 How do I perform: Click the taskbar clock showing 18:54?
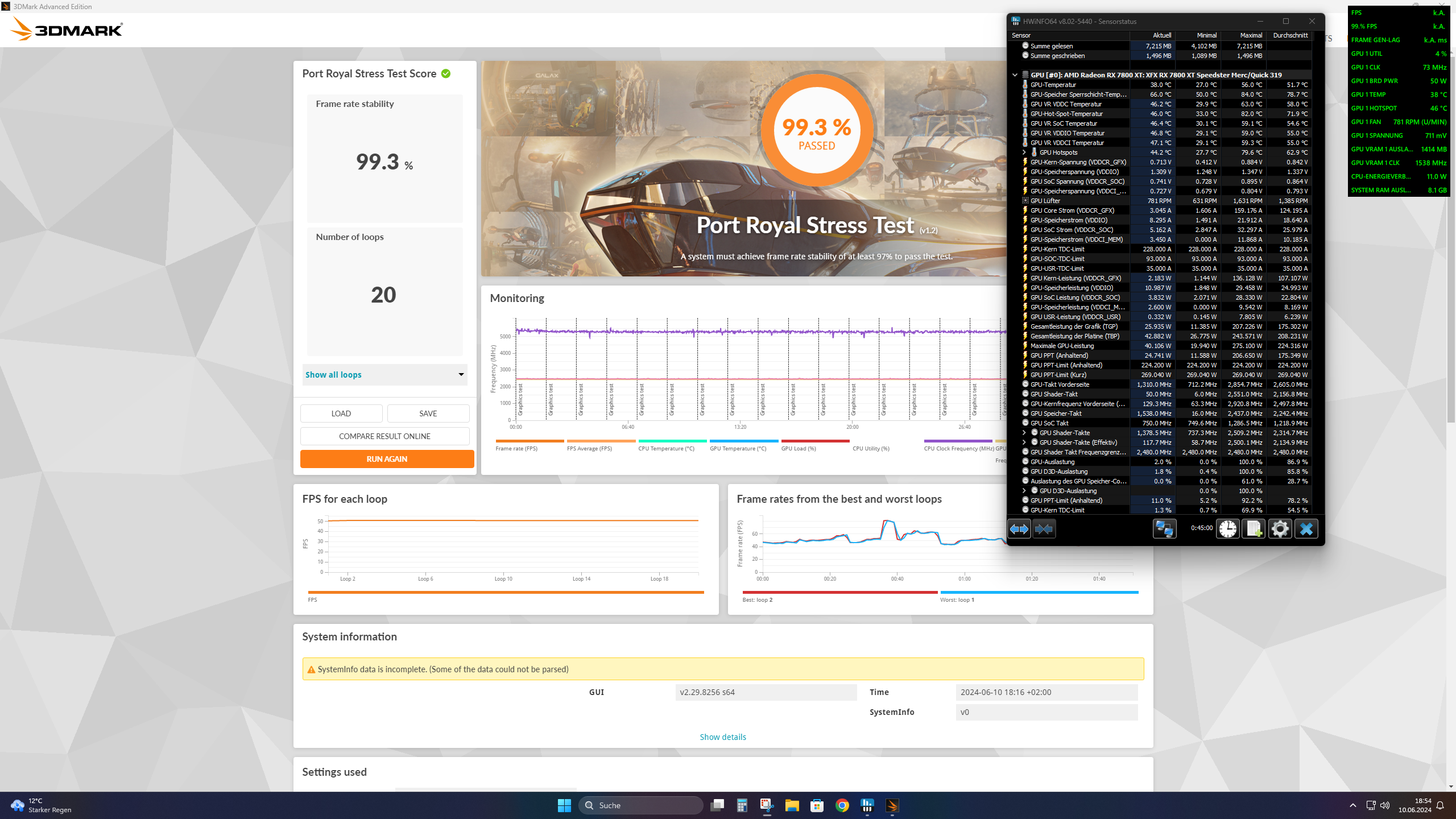pos(1415,805)
